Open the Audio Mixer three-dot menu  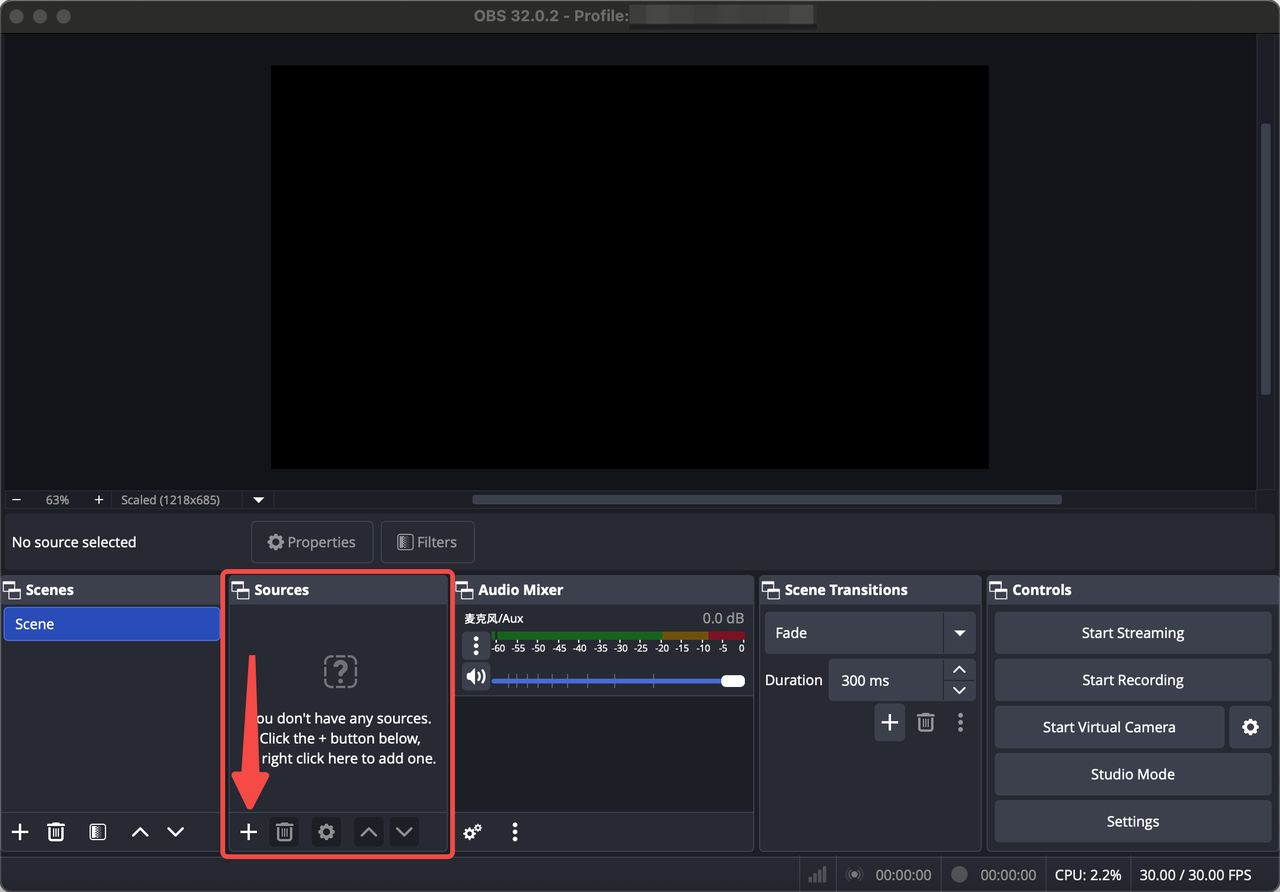(x=515, y=832)
